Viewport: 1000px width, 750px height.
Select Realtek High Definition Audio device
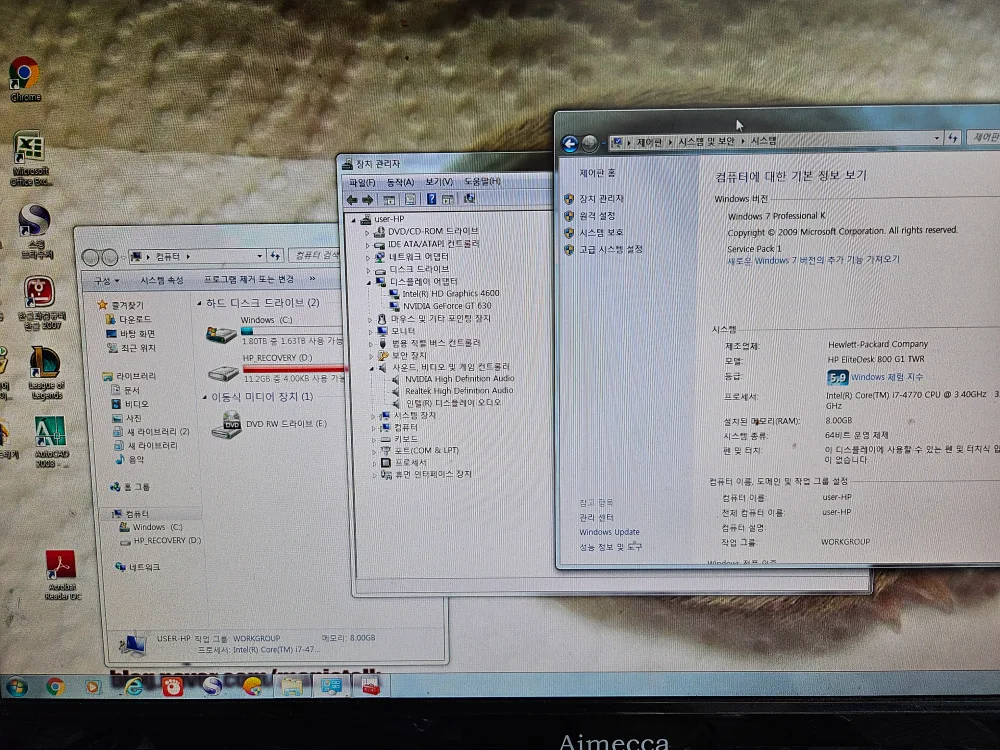point(459,391)
